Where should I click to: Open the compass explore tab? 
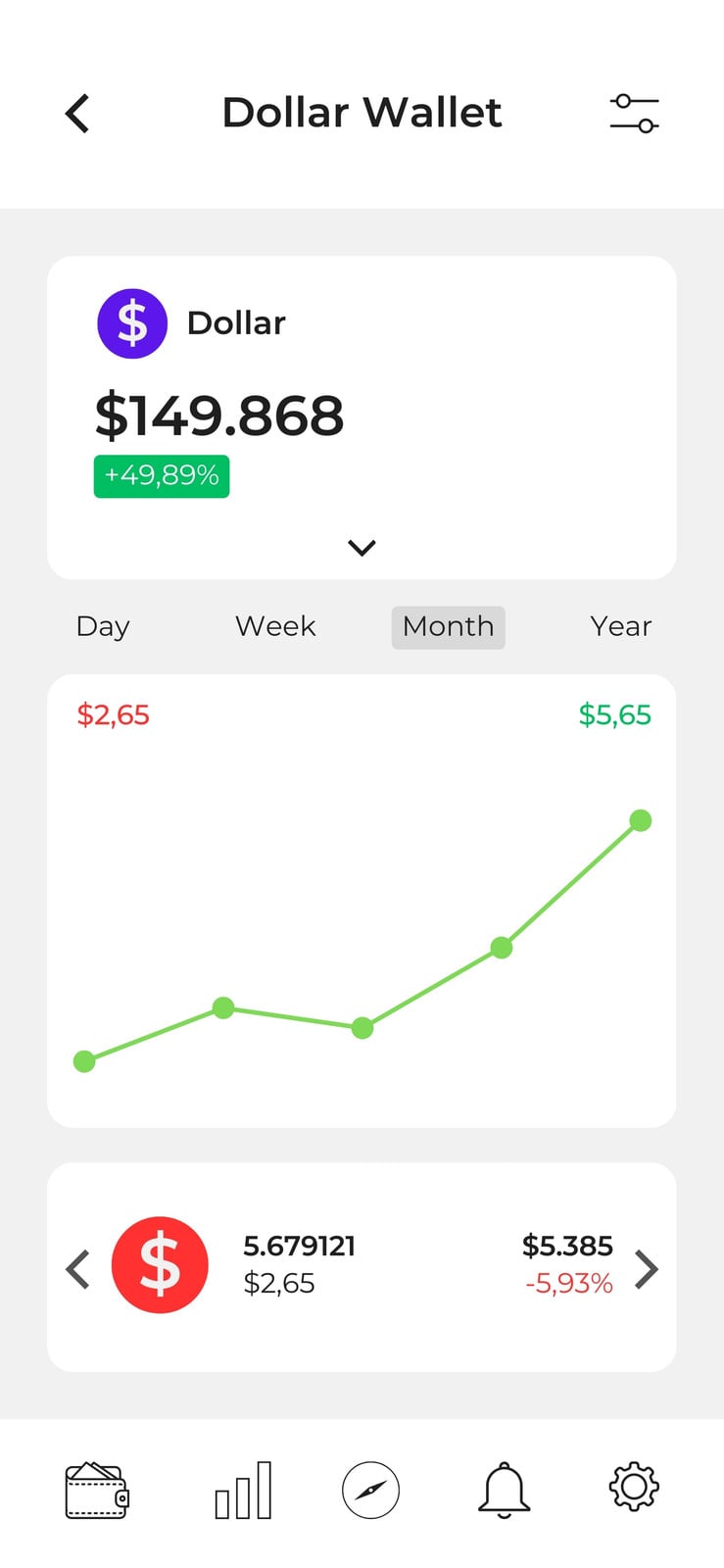[370, 1491]
